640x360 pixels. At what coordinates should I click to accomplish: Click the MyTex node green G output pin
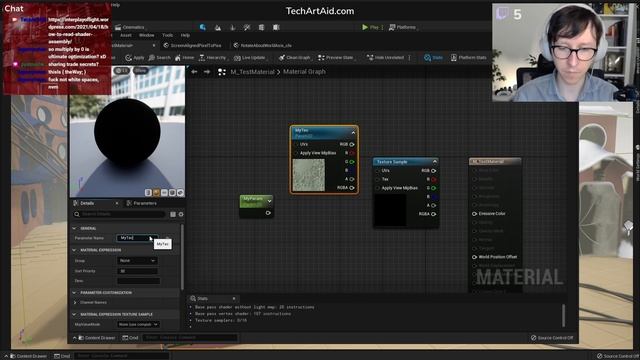(352, 162)
